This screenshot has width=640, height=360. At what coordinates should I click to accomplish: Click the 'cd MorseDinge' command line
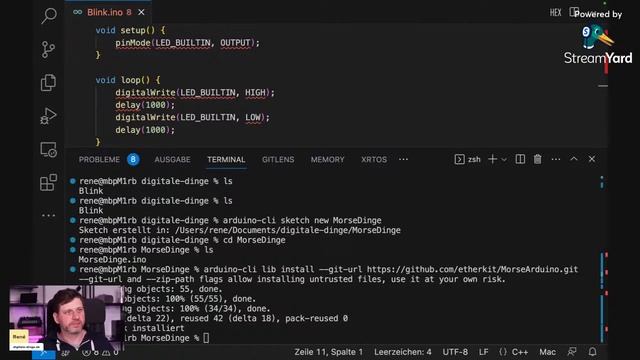(254, 240)
